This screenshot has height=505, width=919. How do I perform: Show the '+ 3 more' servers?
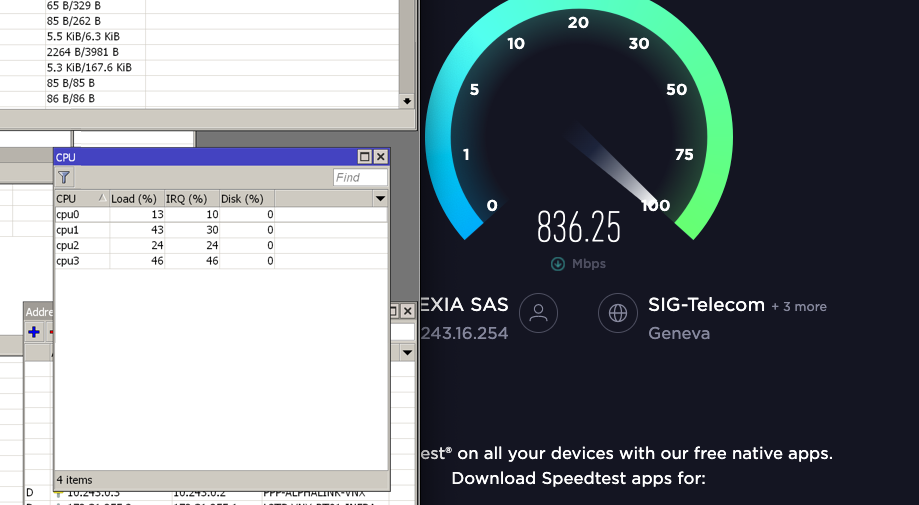[799, 306]
